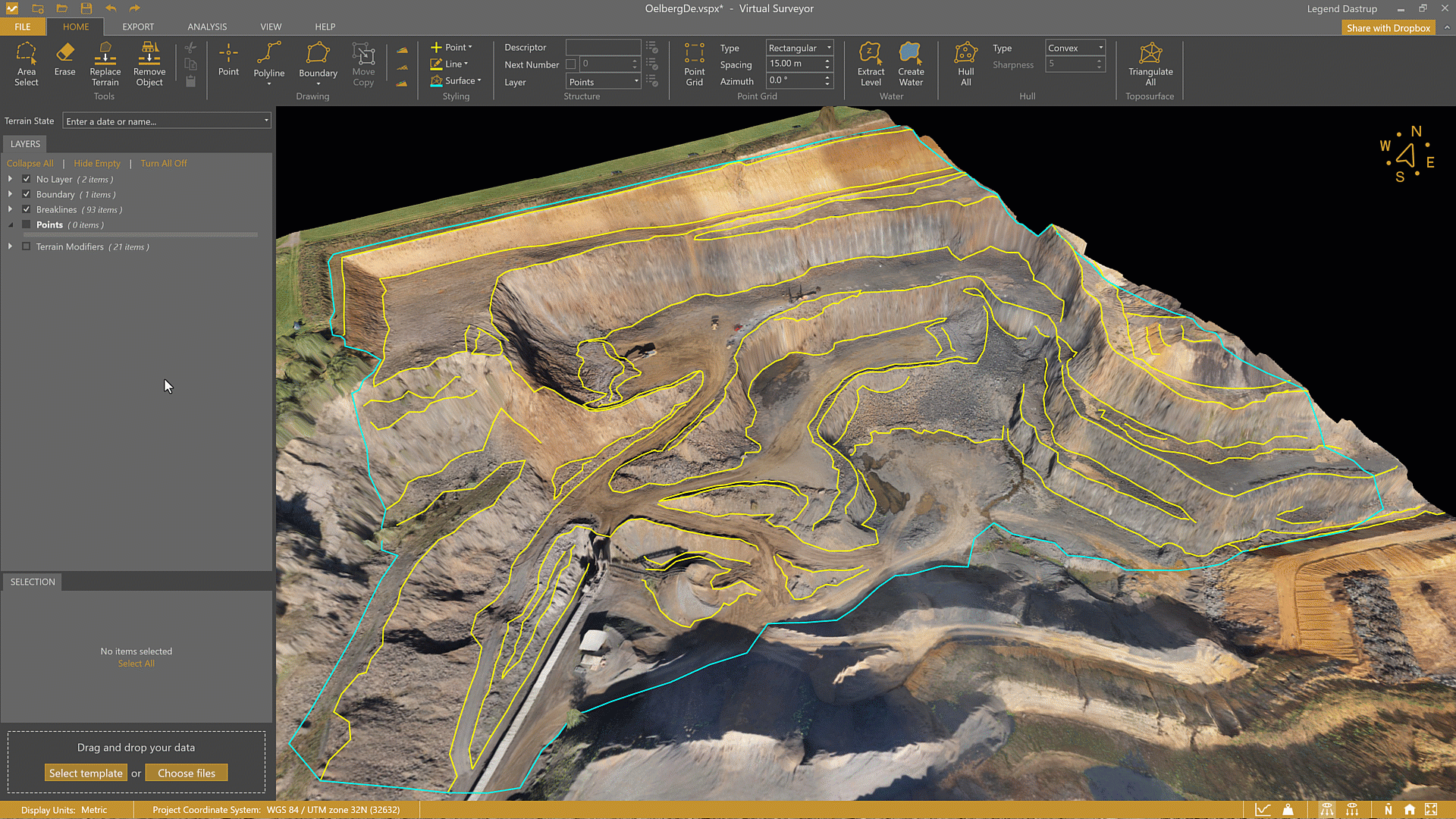Toggle the Next Number checkbox
The width and height of the screenshot is (1456, 819).
571,64
